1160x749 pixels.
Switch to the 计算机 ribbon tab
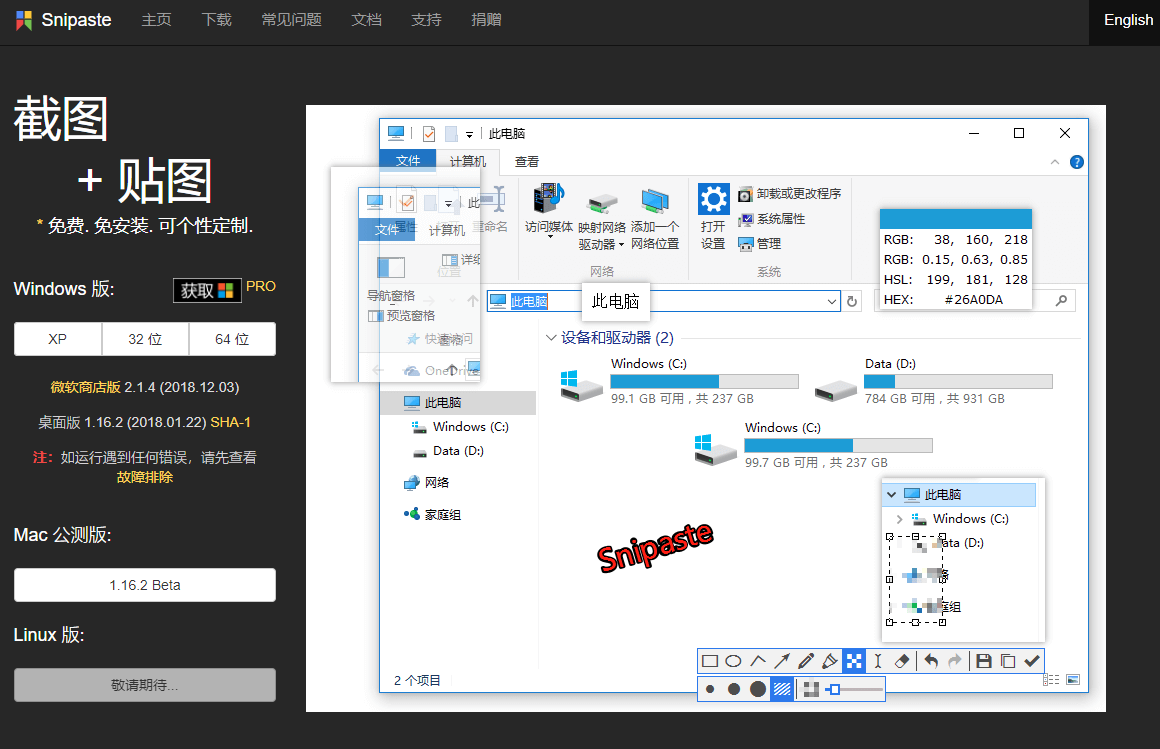[x=468, y=161]
